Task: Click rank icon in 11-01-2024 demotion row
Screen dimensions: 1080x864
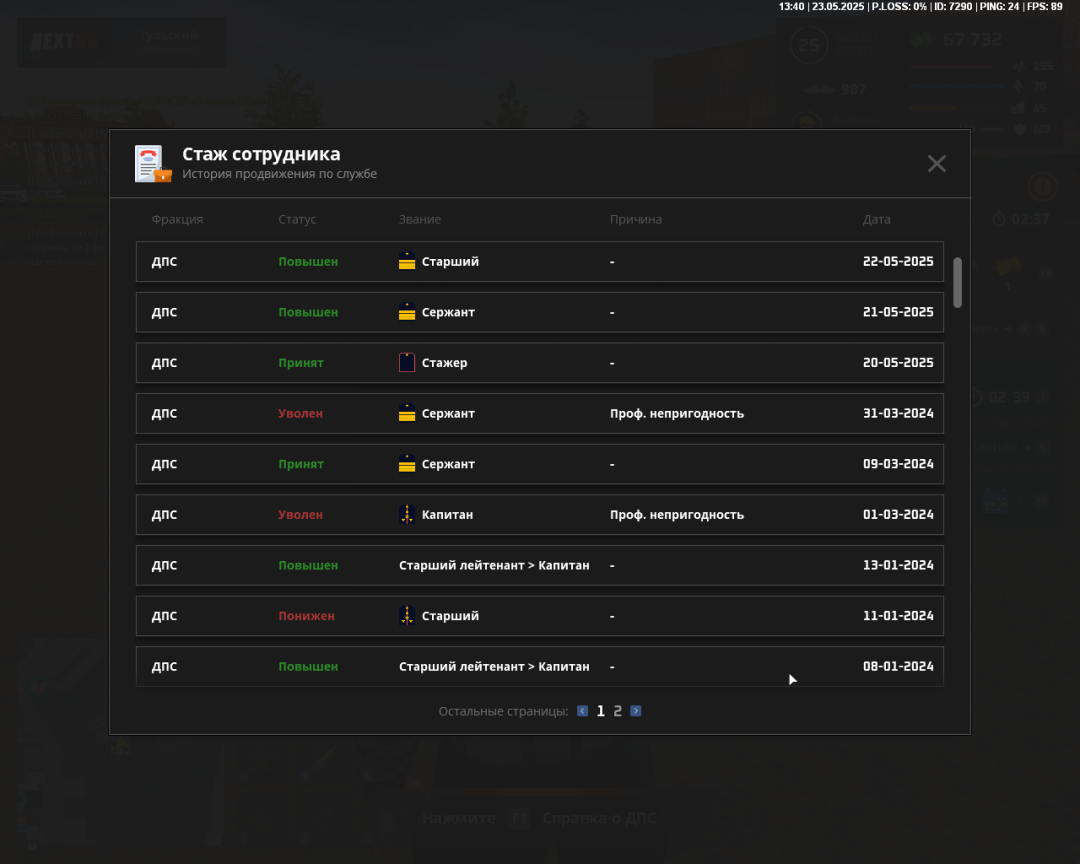Action: [x=407, y=616]
